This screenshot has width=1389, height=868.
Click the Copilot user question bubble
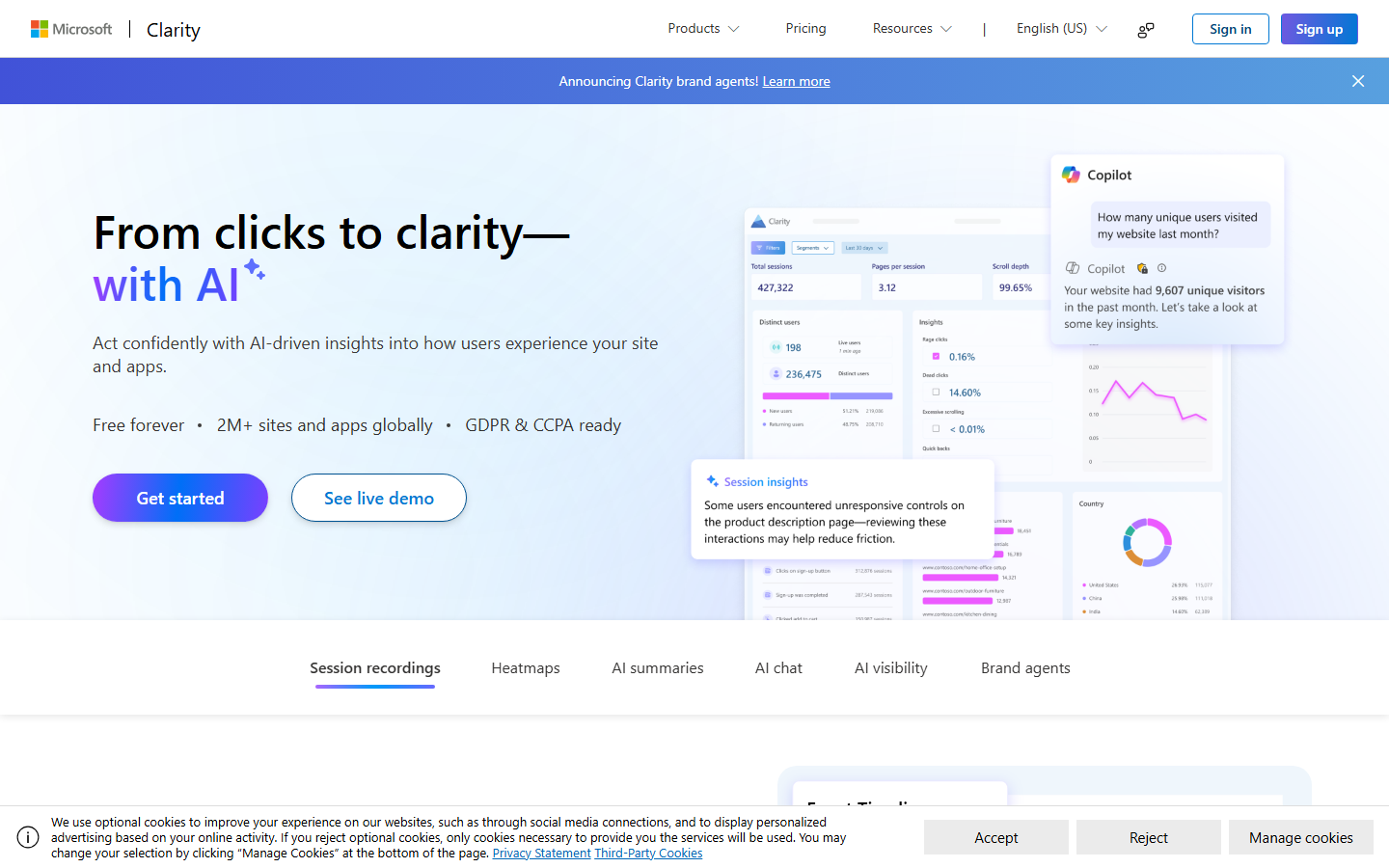pos(1181,225)
